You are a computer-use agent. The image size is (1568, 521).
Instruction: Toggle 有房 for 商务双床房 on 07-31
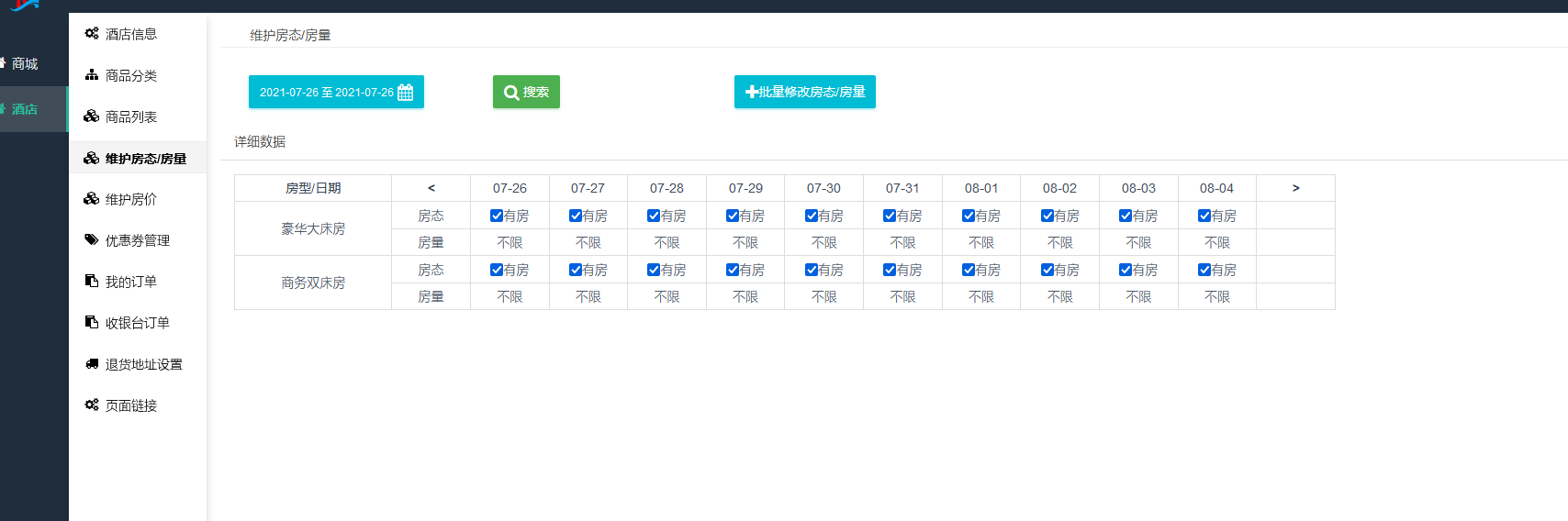(890, 270)
